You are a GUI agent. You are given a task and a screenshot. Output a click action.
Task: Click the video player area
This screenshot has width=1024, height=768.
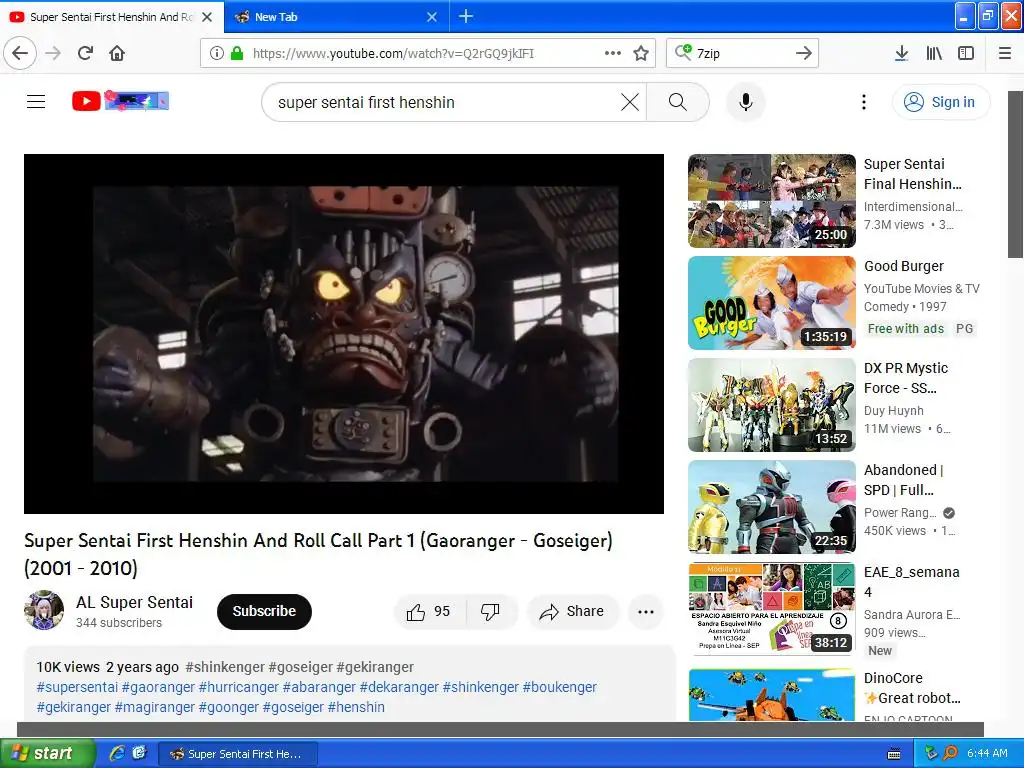pyautogui.click(x=344, y=334)
